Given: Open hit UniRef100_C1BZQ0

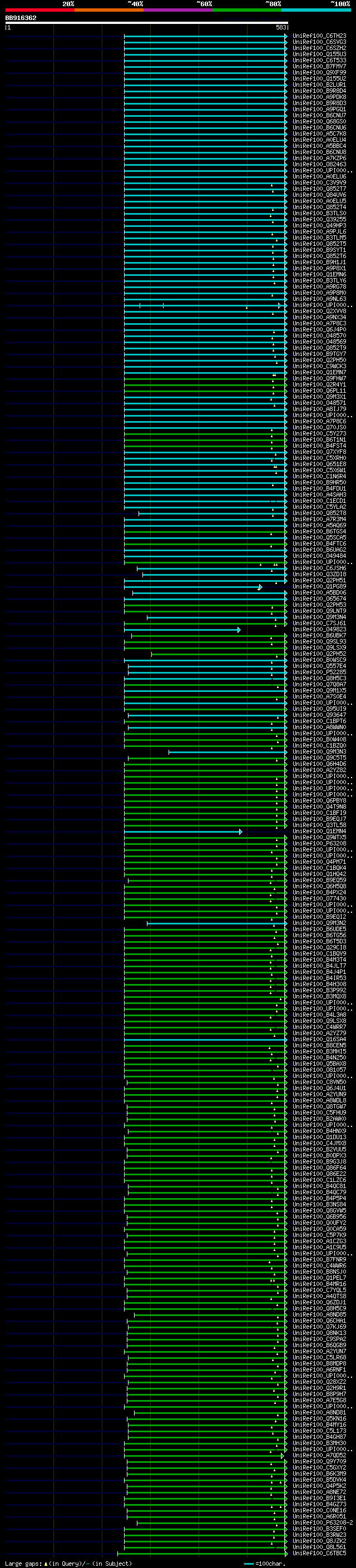Looking at the screenshot, I should [319, 745].
